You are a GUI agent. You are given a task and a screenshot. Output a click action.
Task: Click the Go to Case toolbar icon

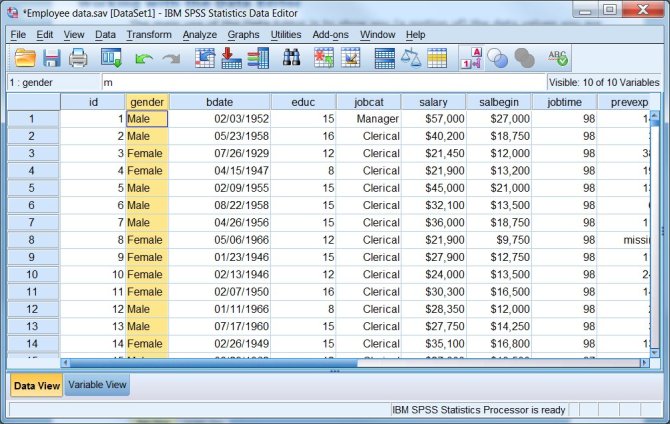[x=205, y=58]
